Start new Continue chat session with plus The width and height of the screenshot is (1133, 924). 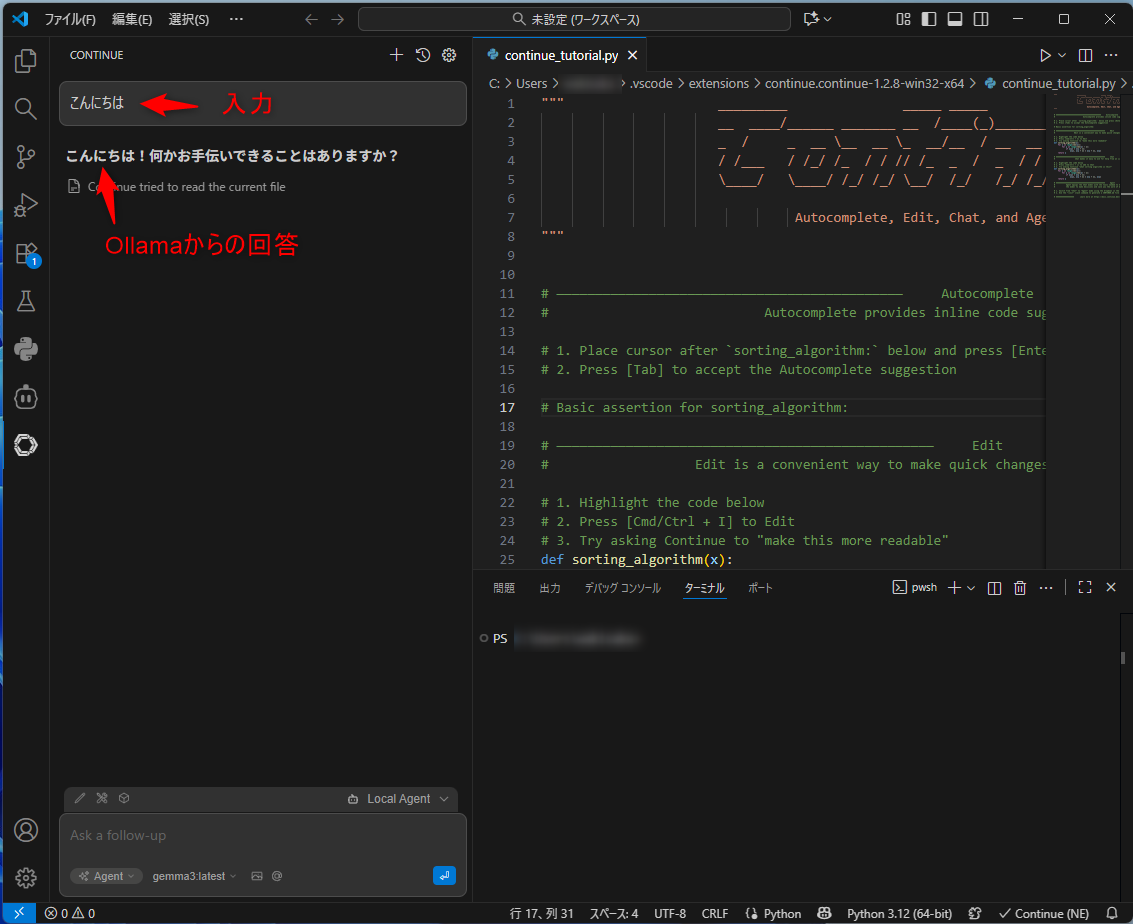pyautogui.click(x=396, y=55)
